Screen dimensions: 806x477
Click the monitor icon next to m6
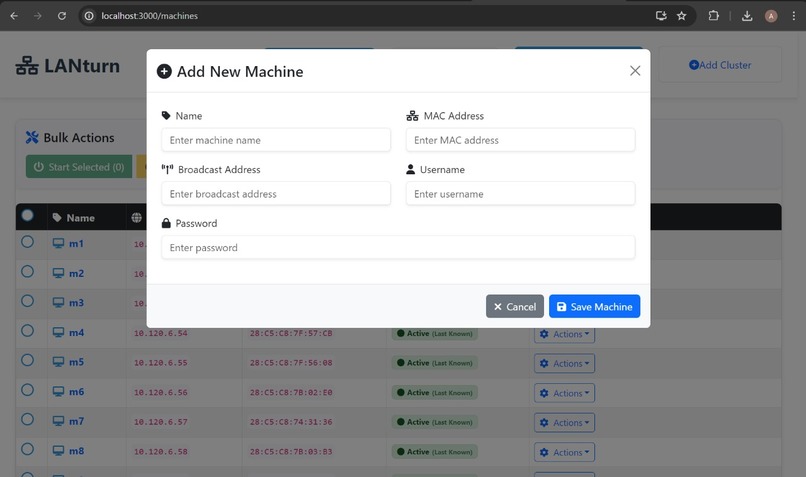coord(58,392)
